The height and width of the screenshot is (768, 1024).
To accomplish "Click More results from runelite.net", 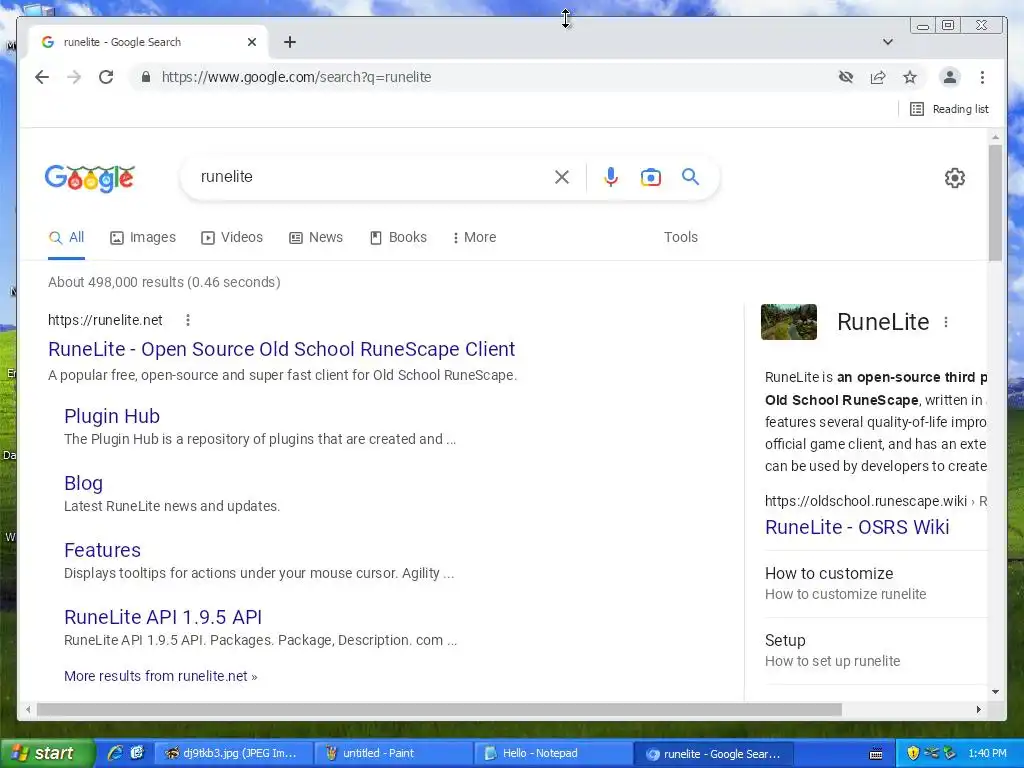I will [x=161, y=677].
